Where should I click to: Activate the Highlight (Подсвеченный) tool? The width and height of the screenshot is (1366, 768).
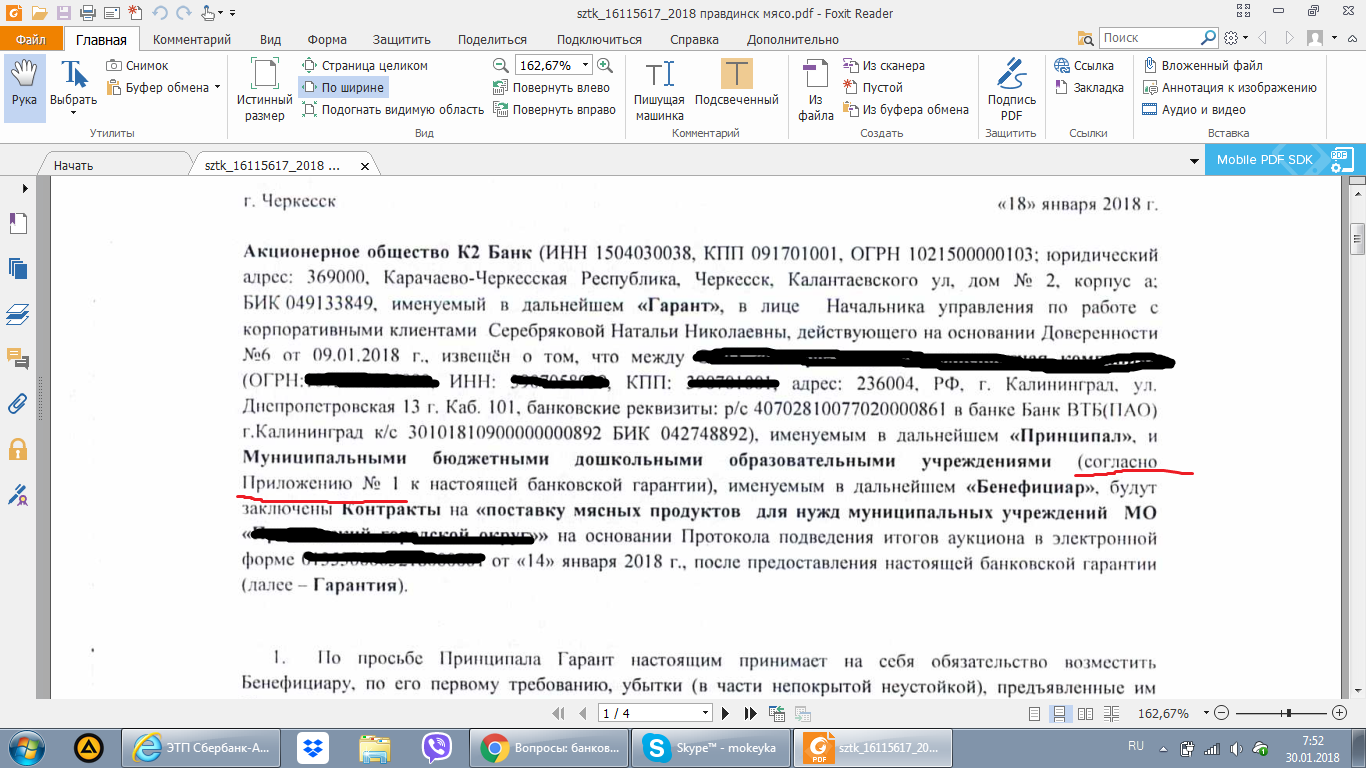click(736, 86)
